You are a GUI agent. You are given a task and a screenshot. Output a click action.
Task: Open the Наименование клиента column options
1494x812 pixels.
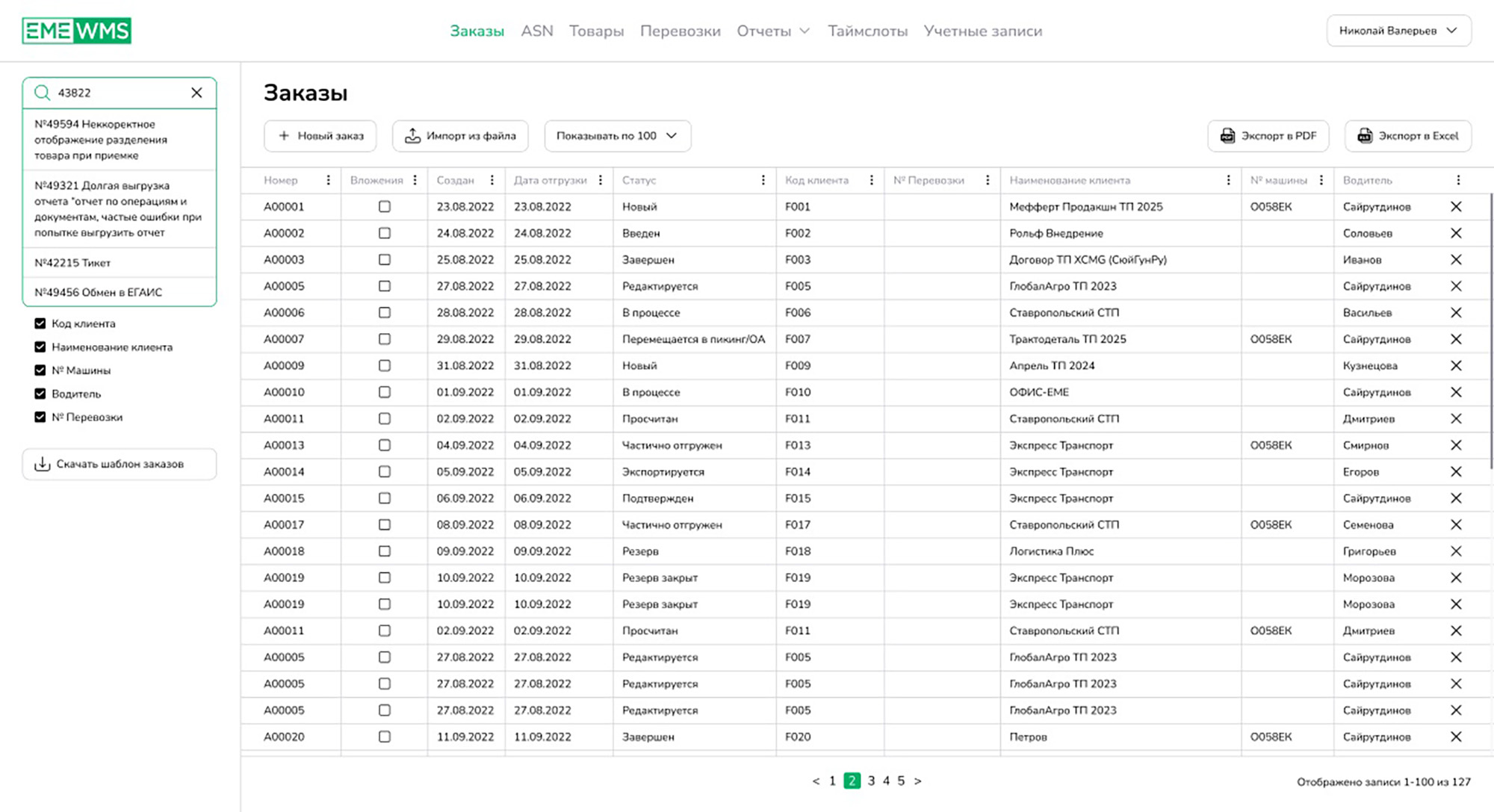click(x=1228, y=180)
